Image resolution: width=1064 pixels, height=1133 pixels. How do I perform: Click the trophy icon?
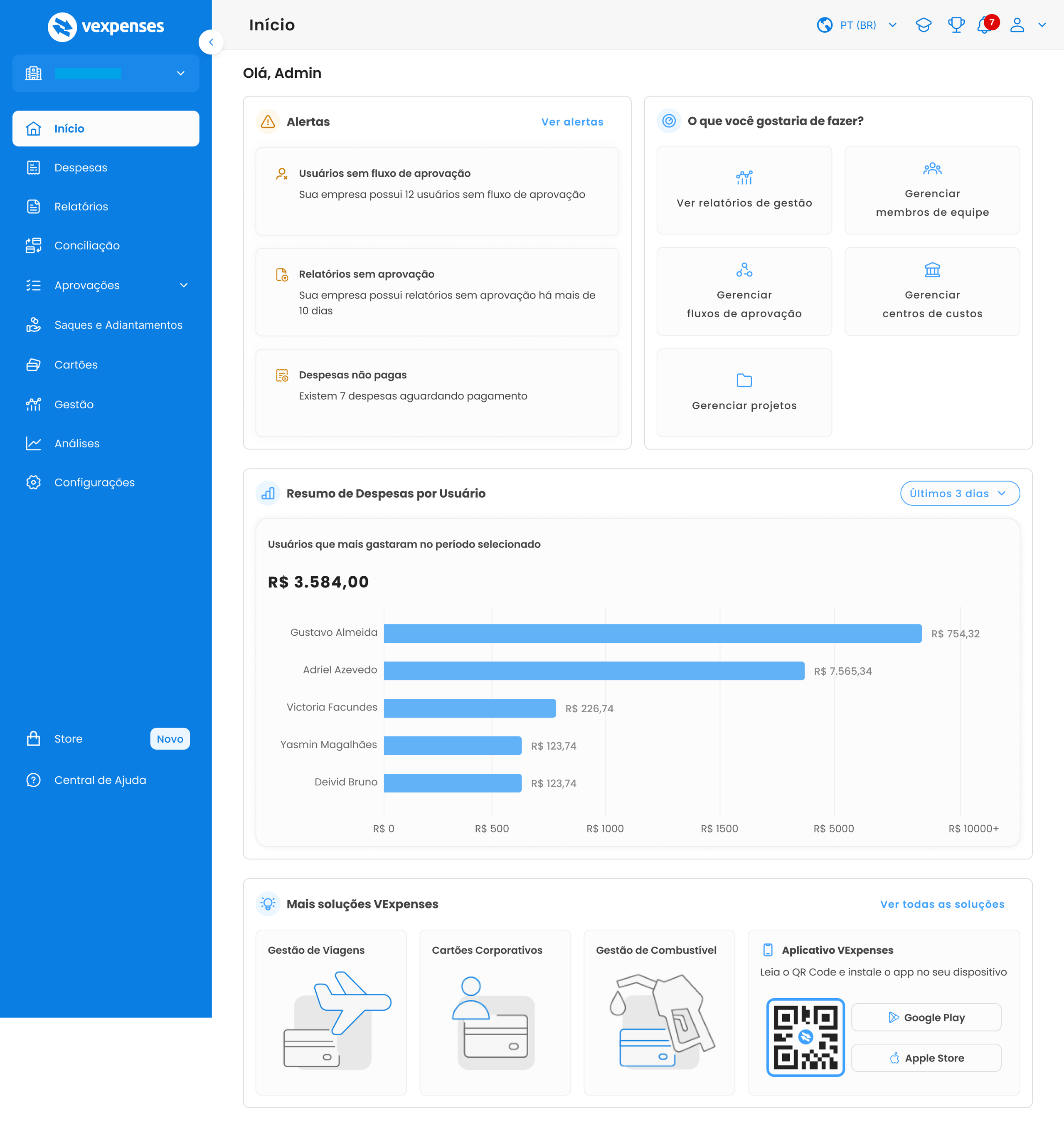pos(956,25)
